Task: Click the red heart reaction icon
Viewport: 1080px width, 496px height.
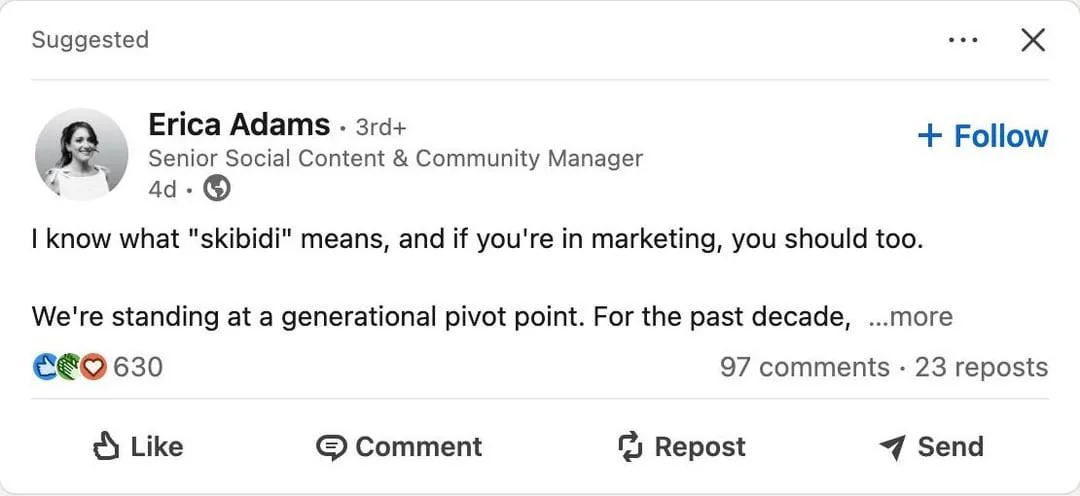Action: (x=94, y=366)
